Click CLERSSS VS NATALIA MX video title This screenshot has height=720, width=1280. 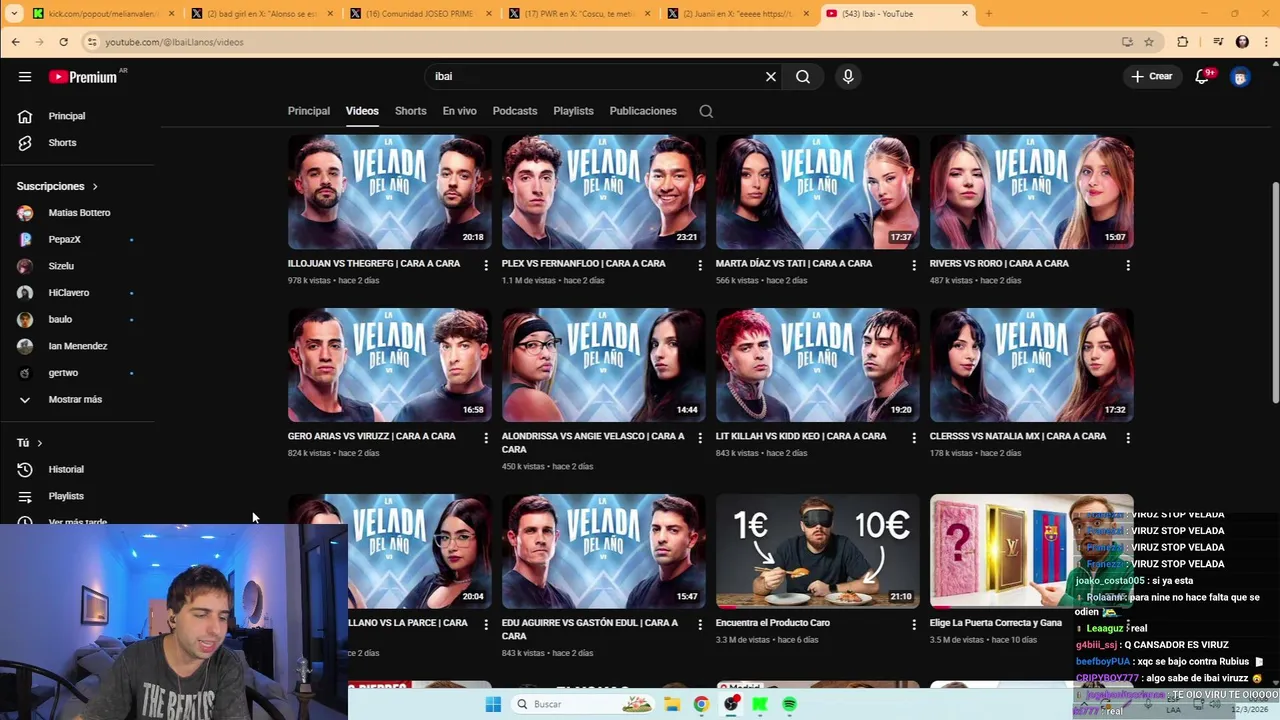pyautogui.click(x=1018, y=436)
